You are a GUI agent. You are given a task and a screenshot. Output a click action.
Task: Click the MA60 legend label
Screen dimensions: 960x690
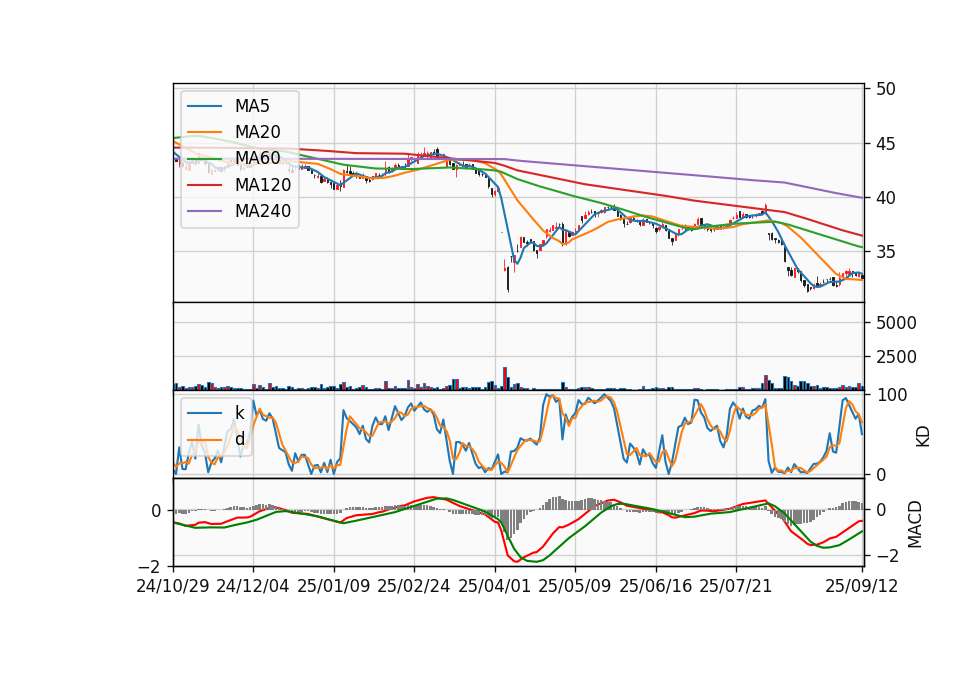(257, 158)
